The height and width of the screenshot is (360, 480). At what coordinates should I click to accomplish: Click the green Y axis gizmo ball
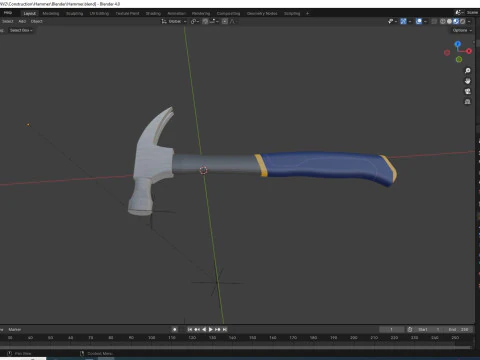click(459, 59)
